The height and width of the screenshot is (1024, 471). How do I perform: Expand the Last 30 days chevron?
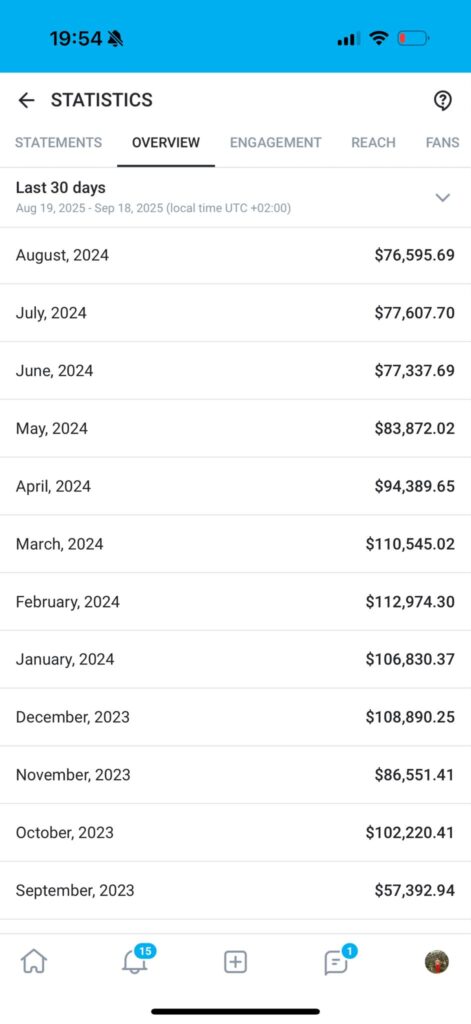point(443,197)
